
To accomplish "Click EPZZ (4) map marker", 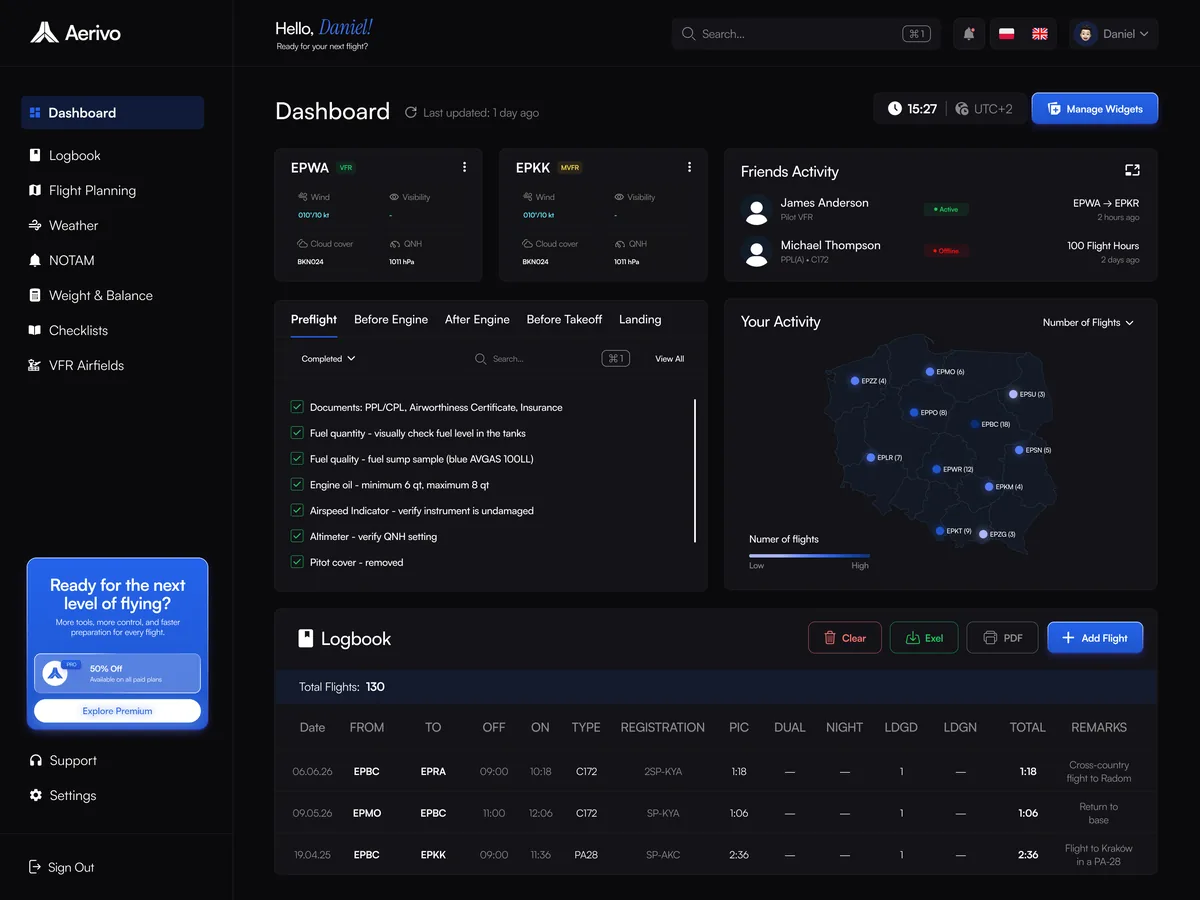I will point(855,381).
